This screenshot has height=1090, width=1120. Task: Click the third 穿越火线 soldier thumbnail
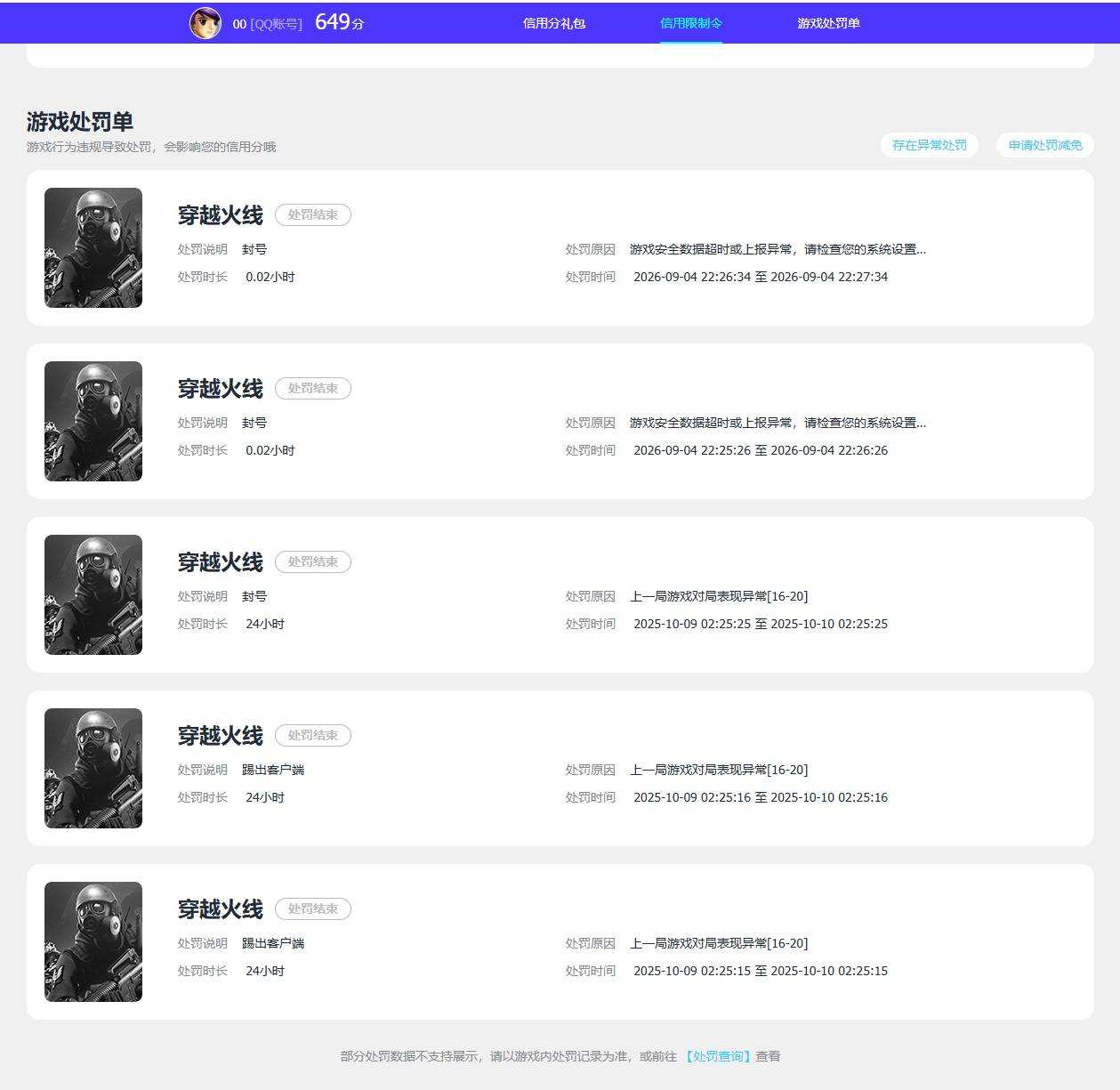pos(93,594)
